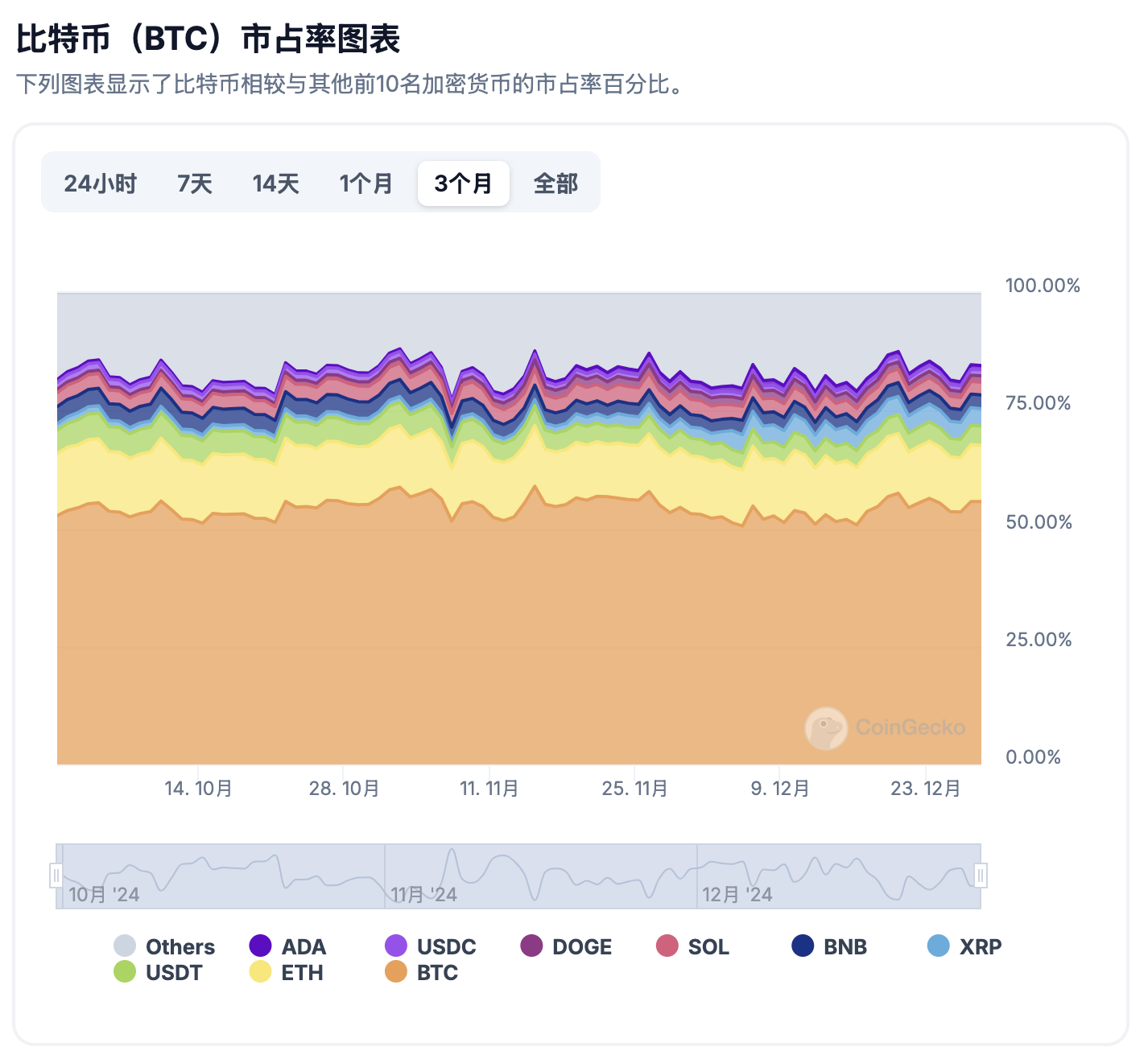Show the 1个月 chart range
The width and height of the screenshot is (1148, 1059).
click(365, 183)
